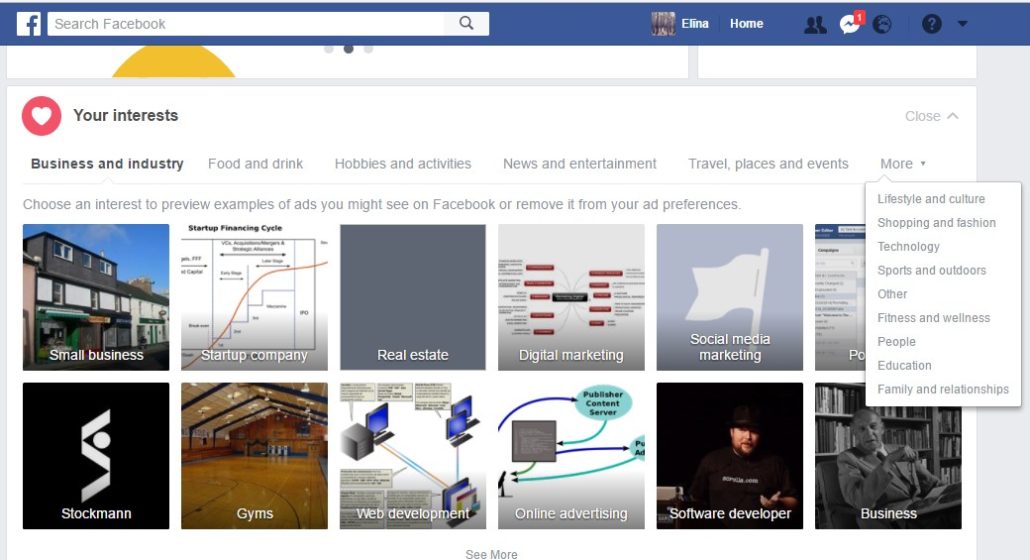Choose Technology from the More menu

click(908, 247)
